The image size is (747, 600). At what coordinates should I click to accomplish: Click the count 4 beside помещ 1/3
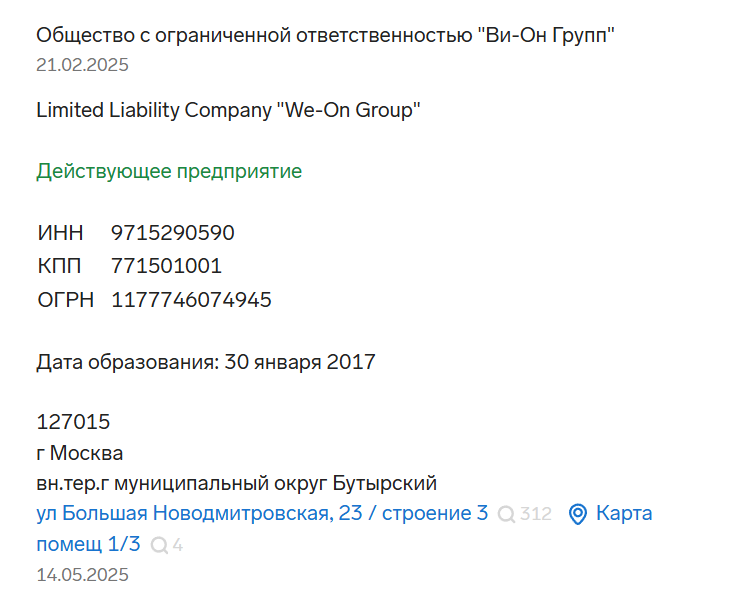pos(178,545)
